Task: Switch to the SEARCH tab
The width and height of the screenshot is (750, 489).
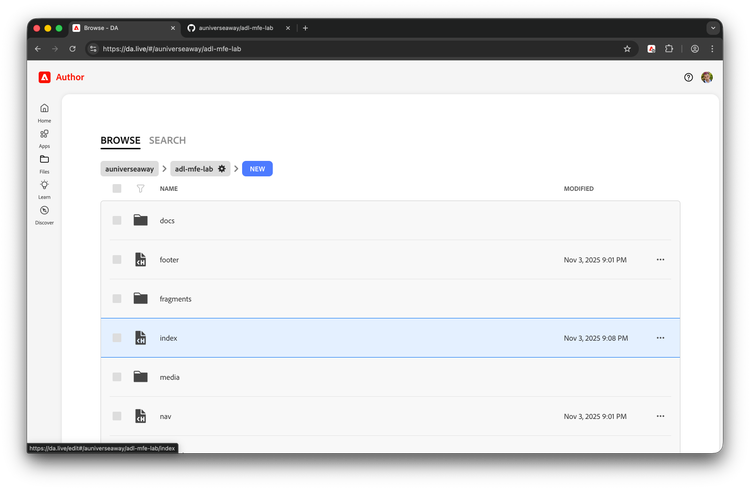Action: point(167,141)
